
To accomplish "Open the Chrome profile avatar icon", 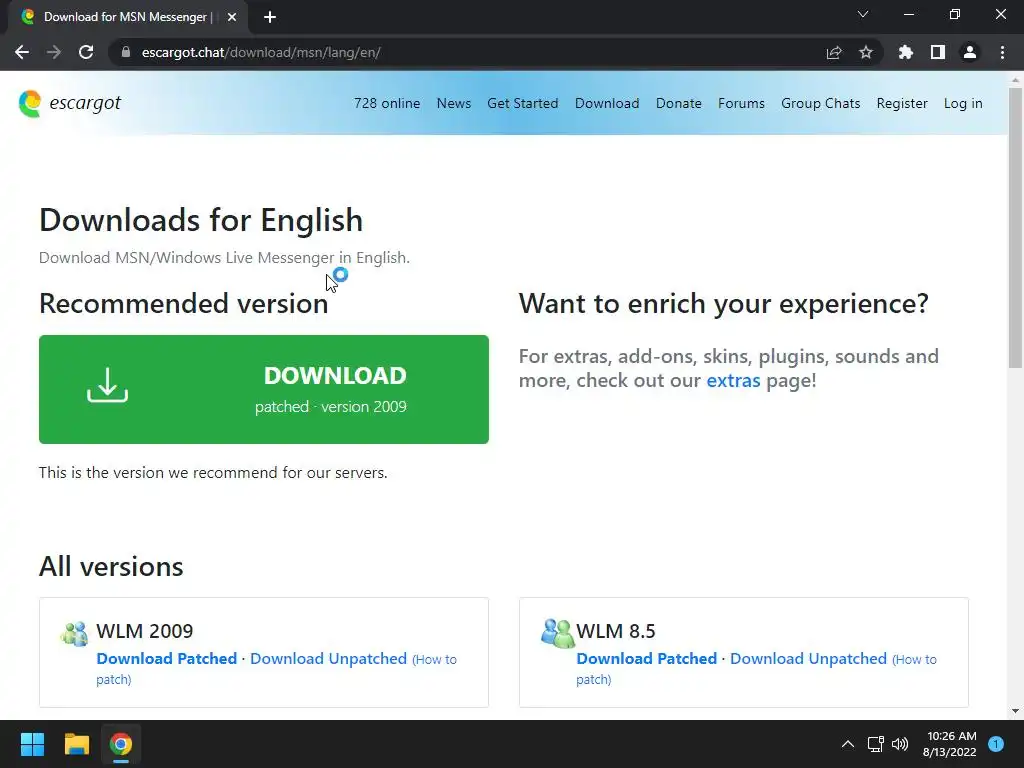I will [970, 52].
